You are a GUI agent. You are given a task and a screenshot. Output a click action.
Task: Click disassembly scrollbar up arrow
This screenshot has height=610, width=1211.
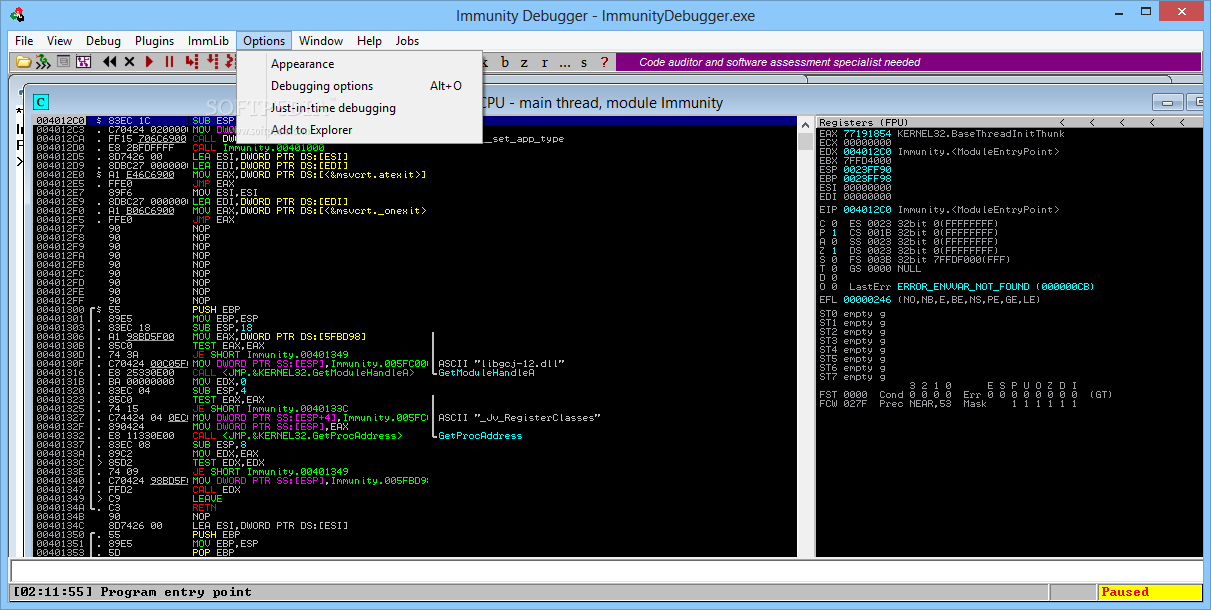click(x=805, y=123)
